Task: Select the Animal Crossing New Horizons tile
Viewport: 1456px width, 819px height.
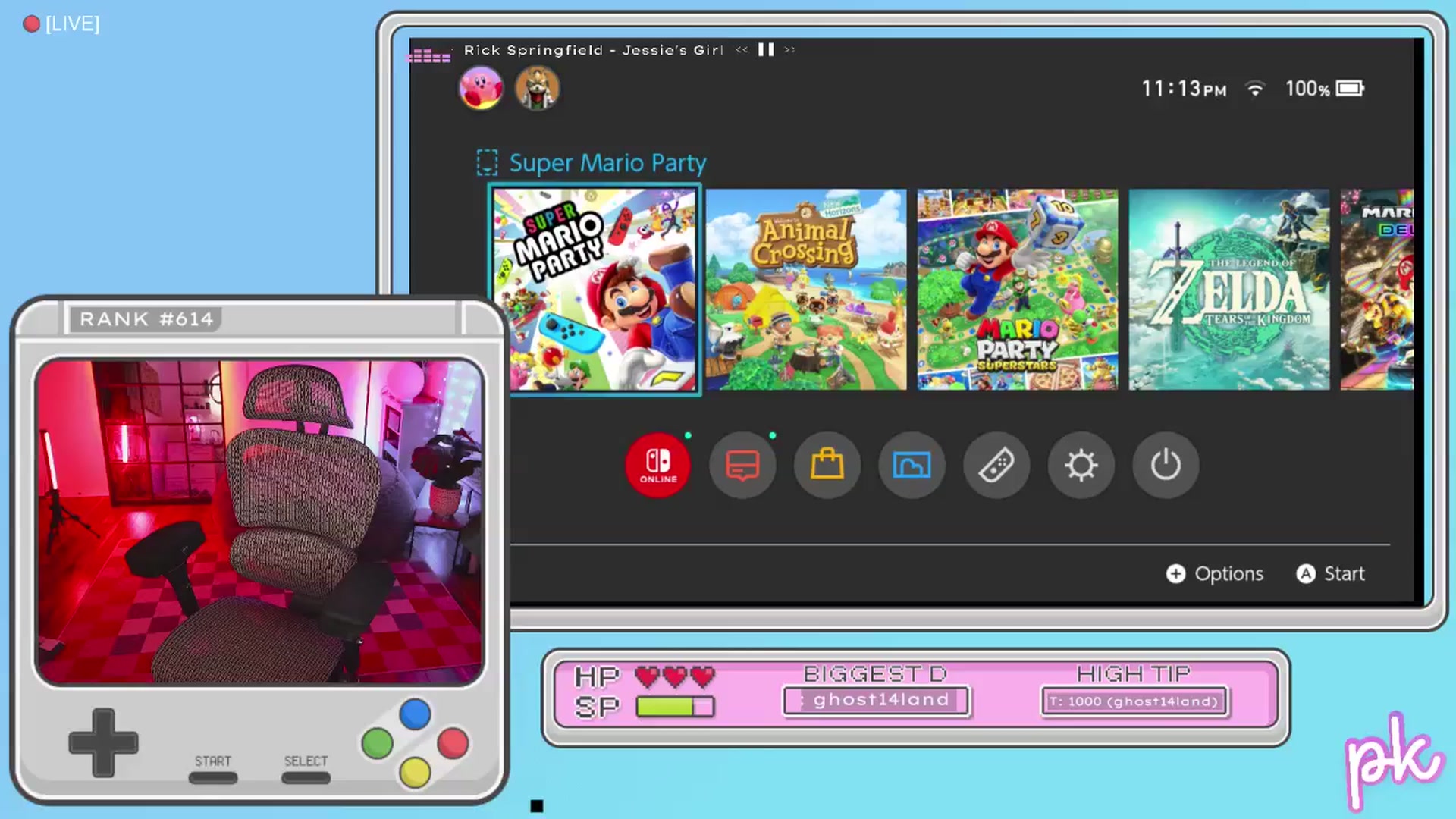Action: [x=806, y=289]
